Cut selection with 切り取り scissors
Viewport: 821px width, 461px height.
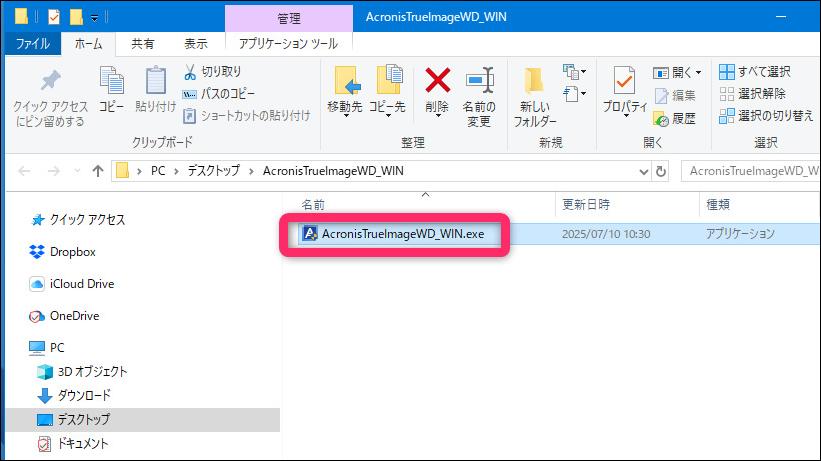tap(213, 72)
